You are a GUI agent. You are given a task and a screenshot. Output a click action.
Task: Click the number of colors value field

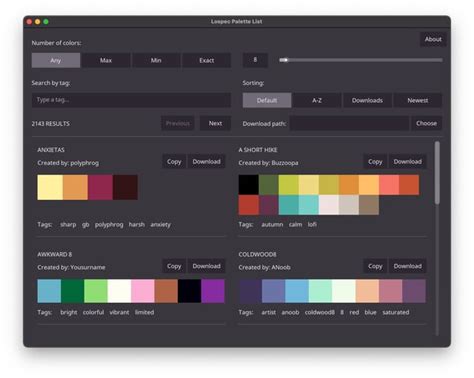(255, 60)
